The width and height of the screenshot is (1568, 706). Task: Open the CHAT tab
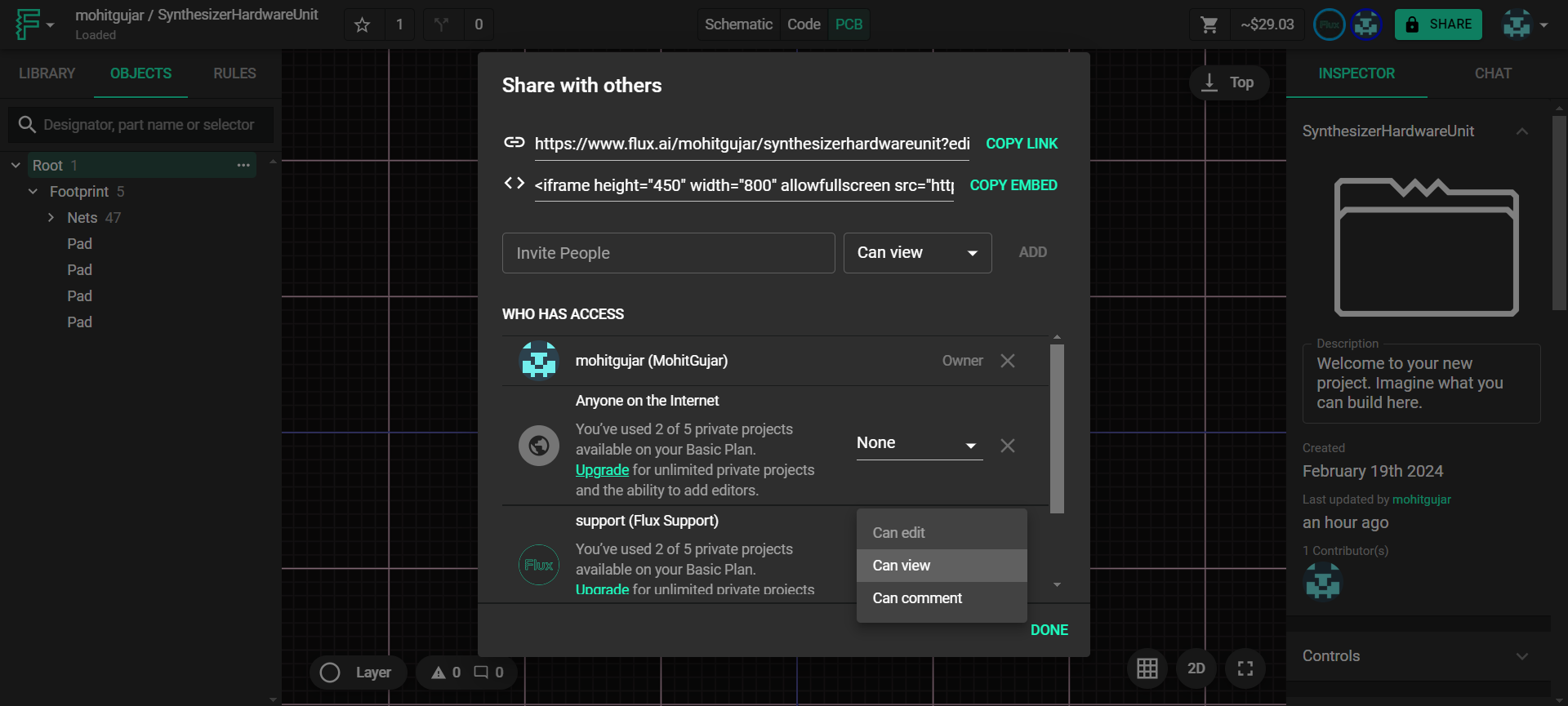[1493, 73]
